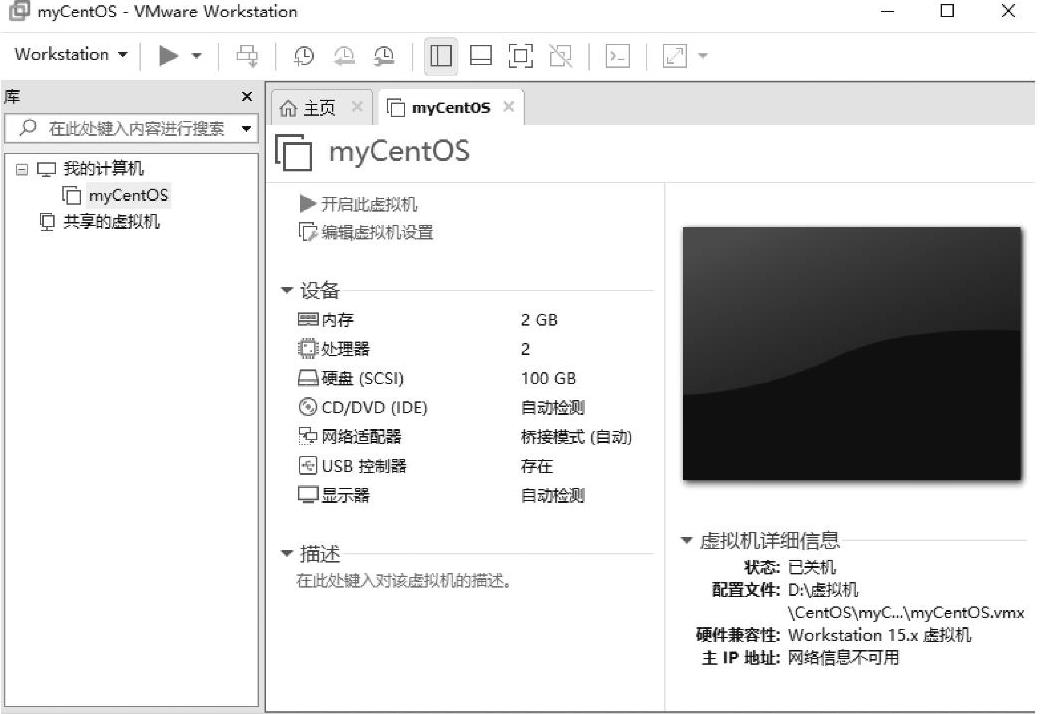Open the stretch display dropdown arrow
Image resolution: width=1040 pixels, height=714 pixels.
point(703,56)
